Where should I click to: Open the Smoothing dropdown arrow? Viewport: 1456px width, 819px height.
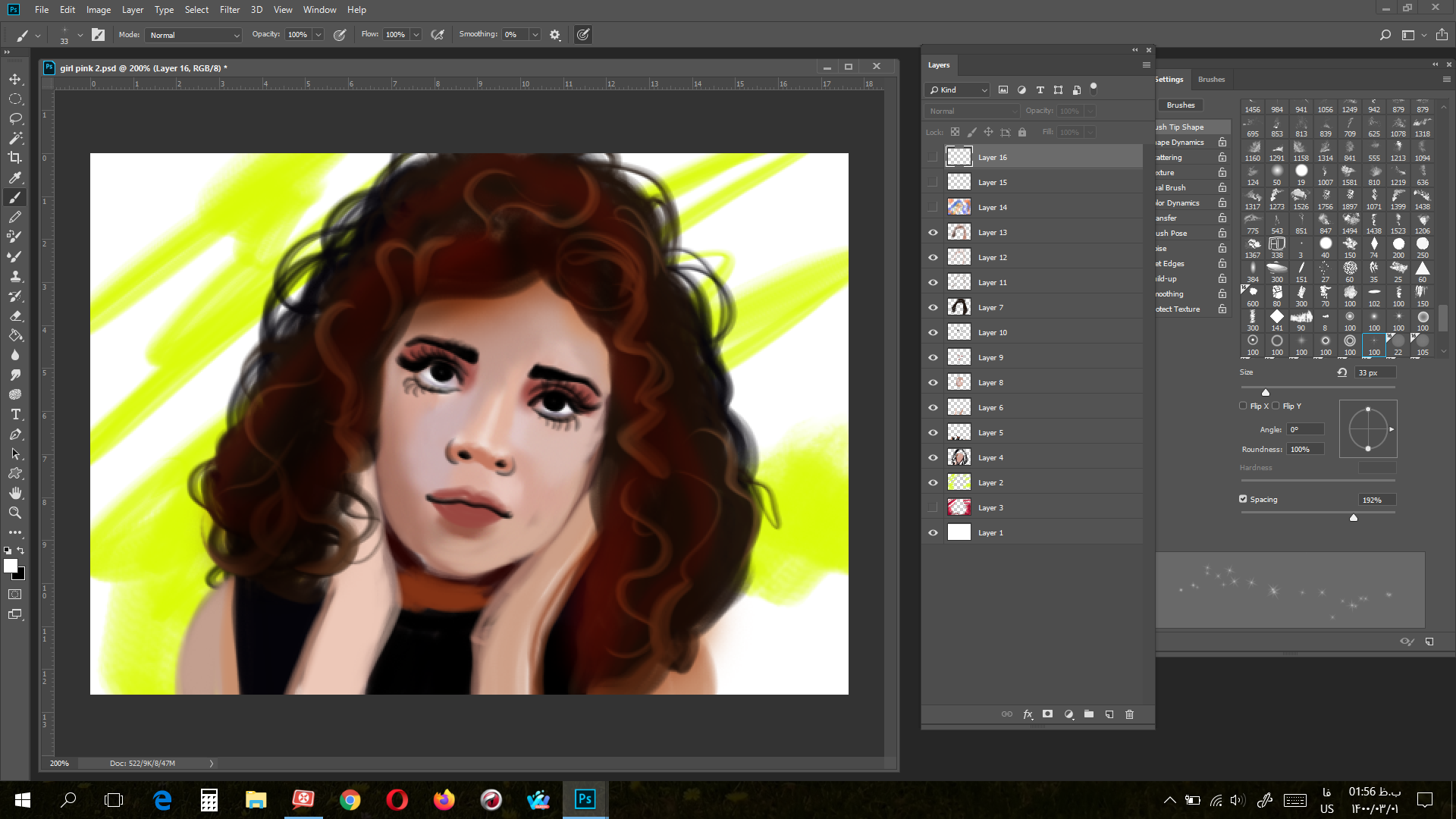[x=535, y=35]
